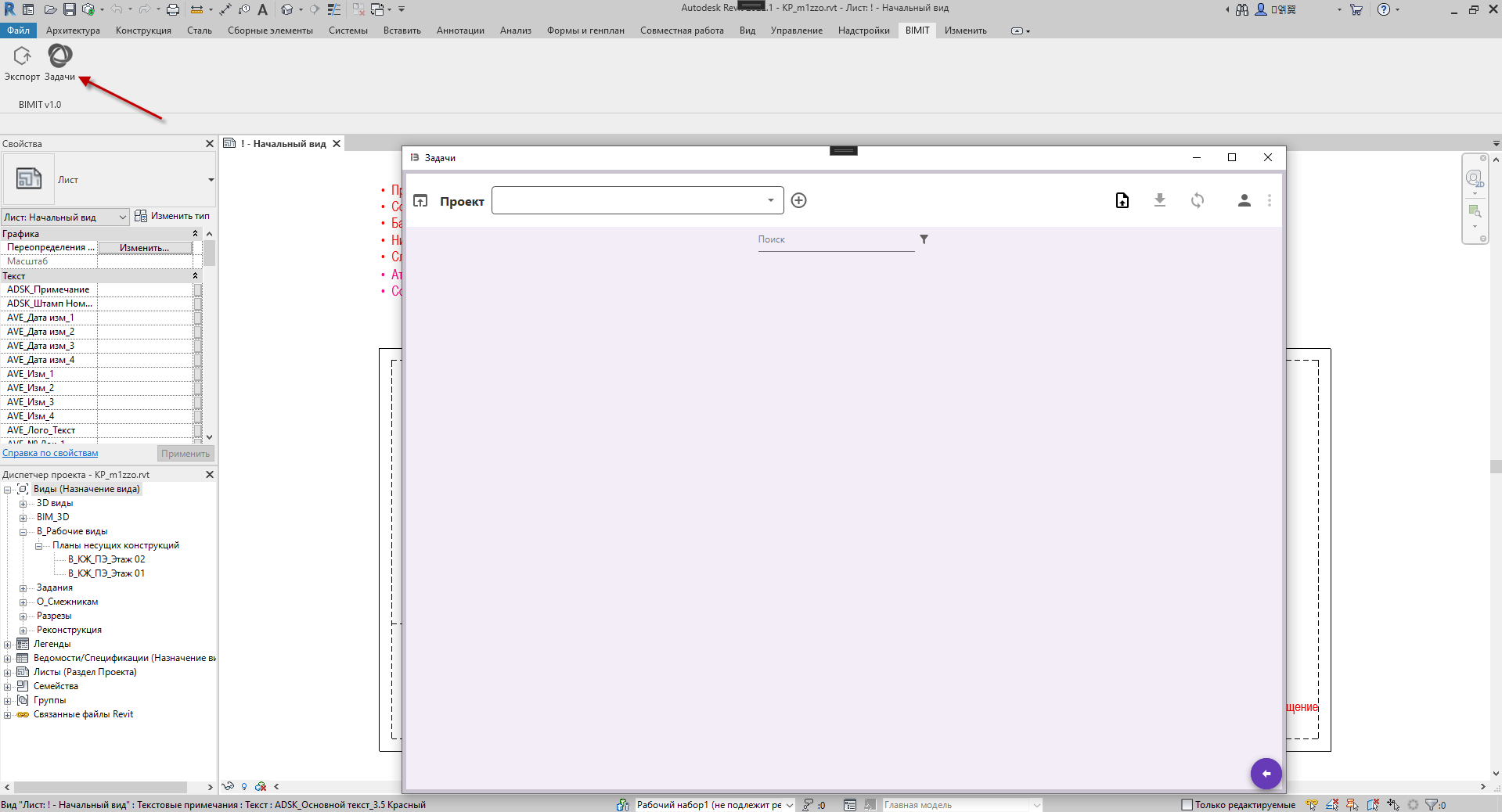Image resolution: width=1502 pixels, height=812 pixels.
Task: Open the user account icon
Action: 1244,200
